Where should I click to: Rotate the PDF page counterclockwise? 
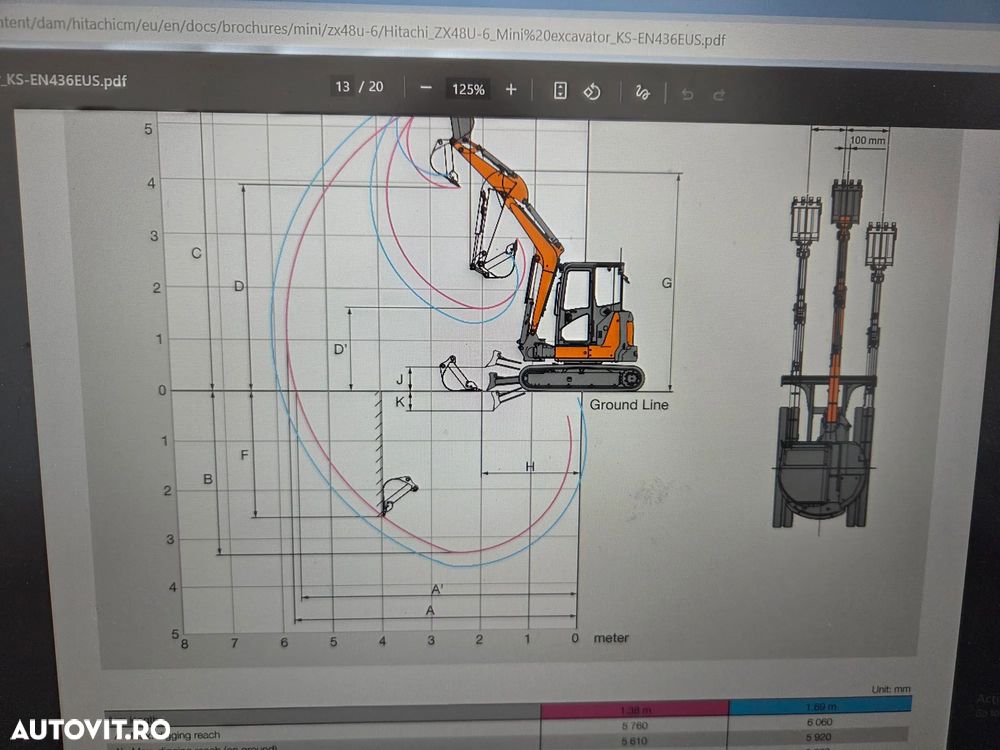tap(592, 92)
